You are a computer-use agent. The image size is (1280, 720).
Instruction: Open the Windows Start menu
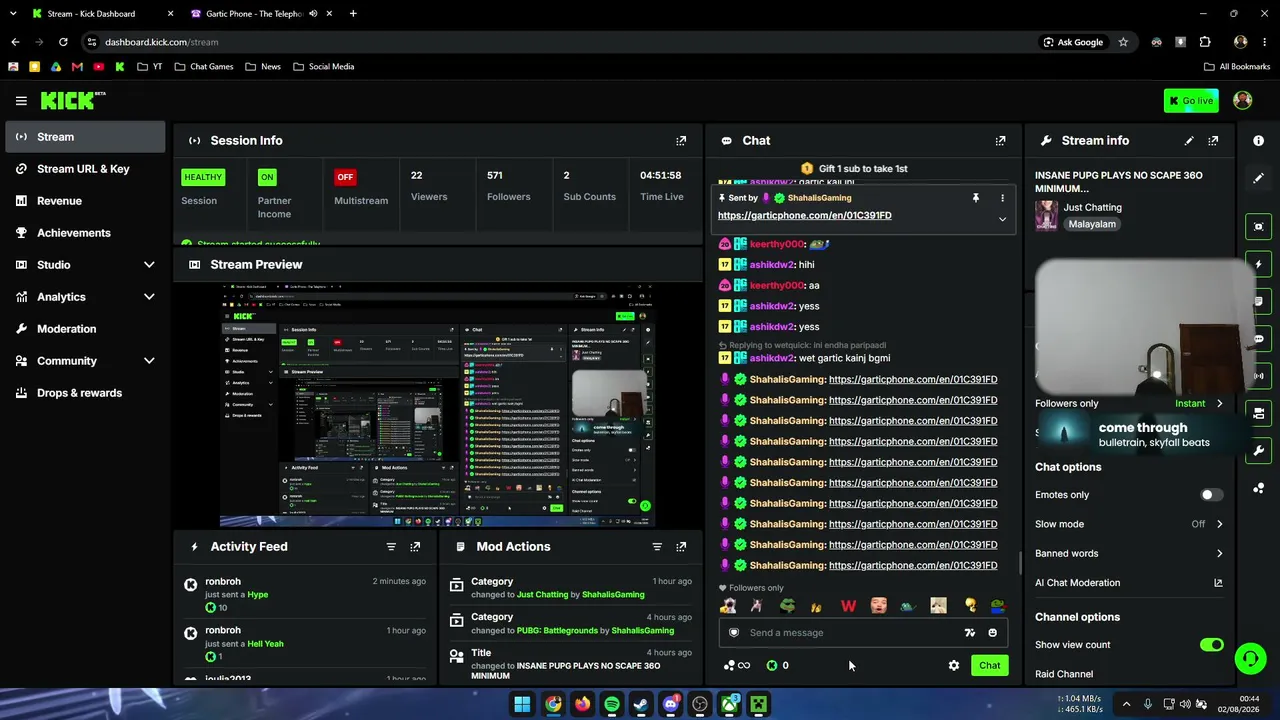pos(522,704)
